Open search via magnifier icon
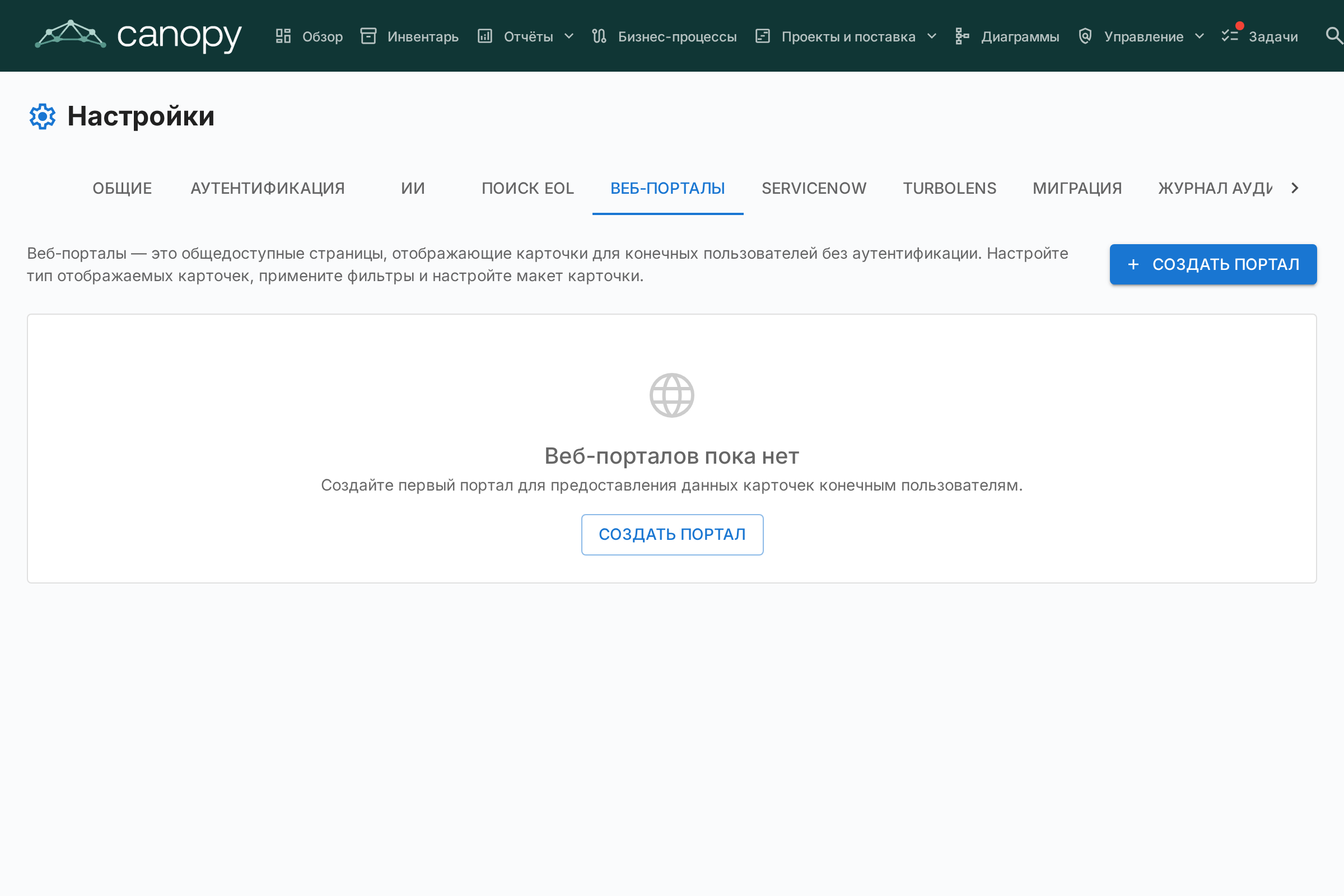The width and height of the screenshot is (1344, 896). pyautogui.click(x=1334, y=35)
